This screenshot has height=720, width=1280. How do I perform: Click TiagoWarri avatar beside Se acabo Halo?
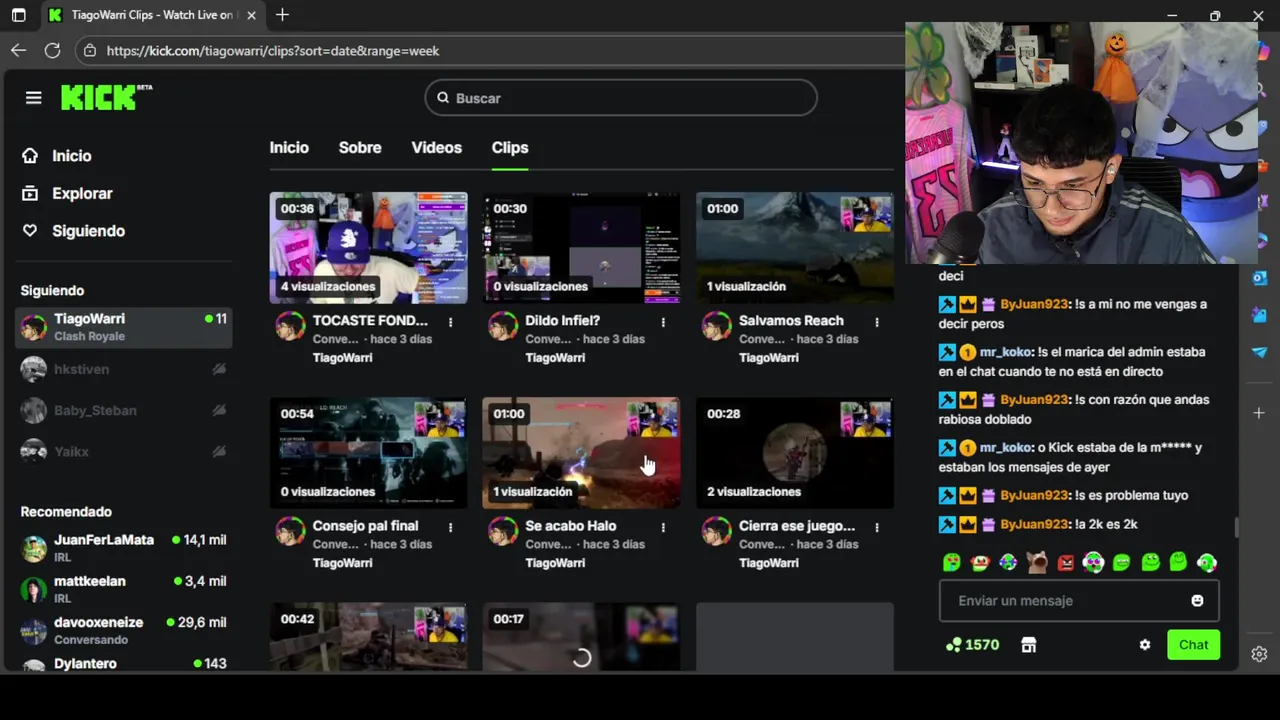(503, 531)
